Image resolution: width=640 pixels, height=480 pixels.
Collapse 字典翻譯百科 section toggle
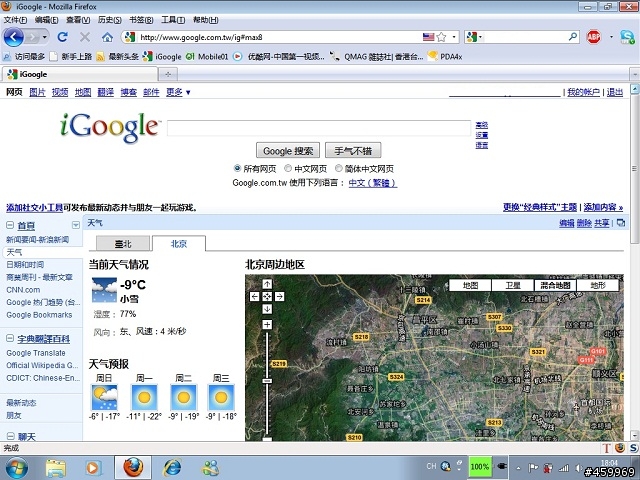[10, 338]
